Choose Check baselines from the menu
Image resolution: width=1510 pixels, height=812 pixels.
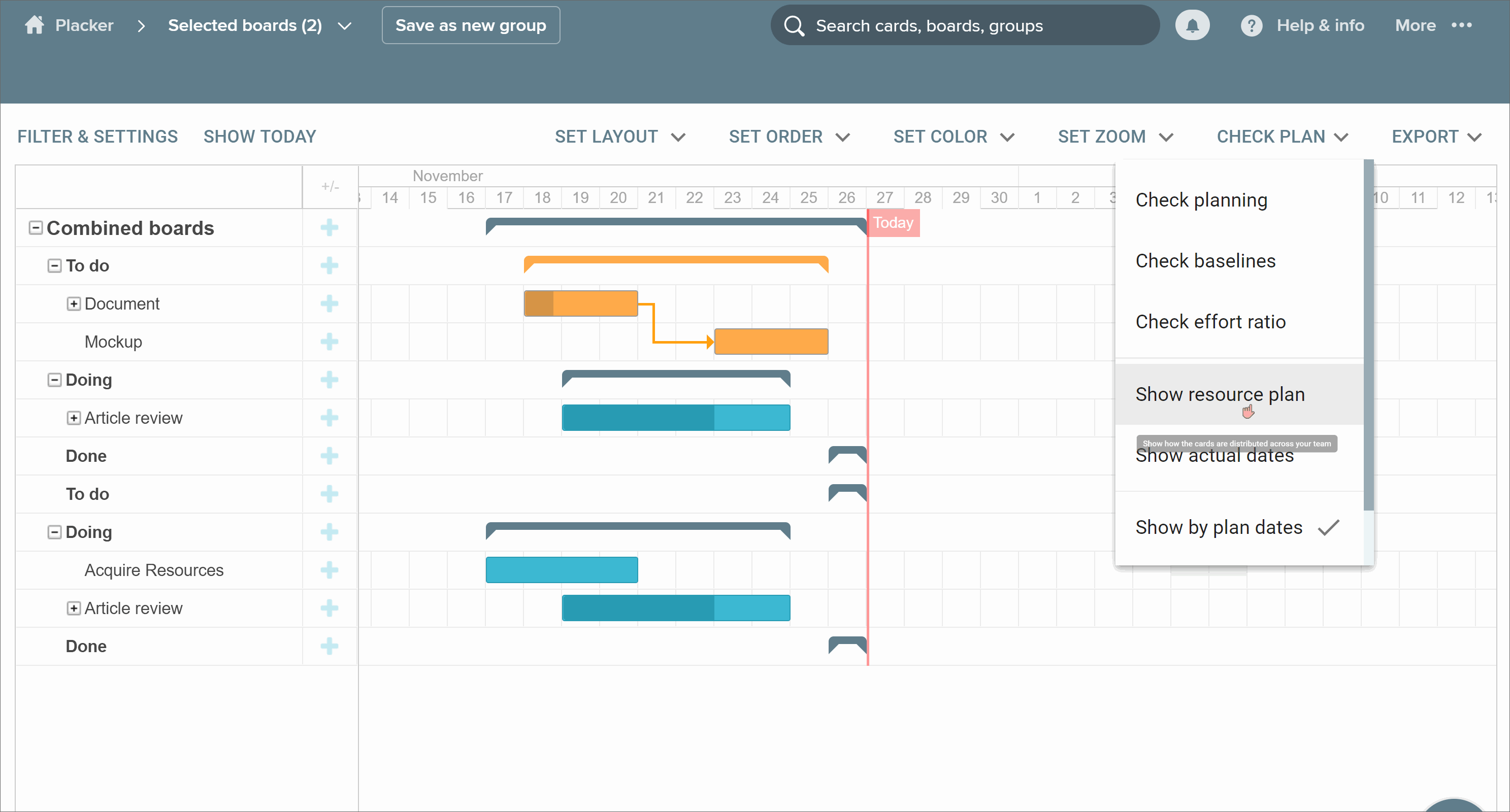[x=1205, y=261]
